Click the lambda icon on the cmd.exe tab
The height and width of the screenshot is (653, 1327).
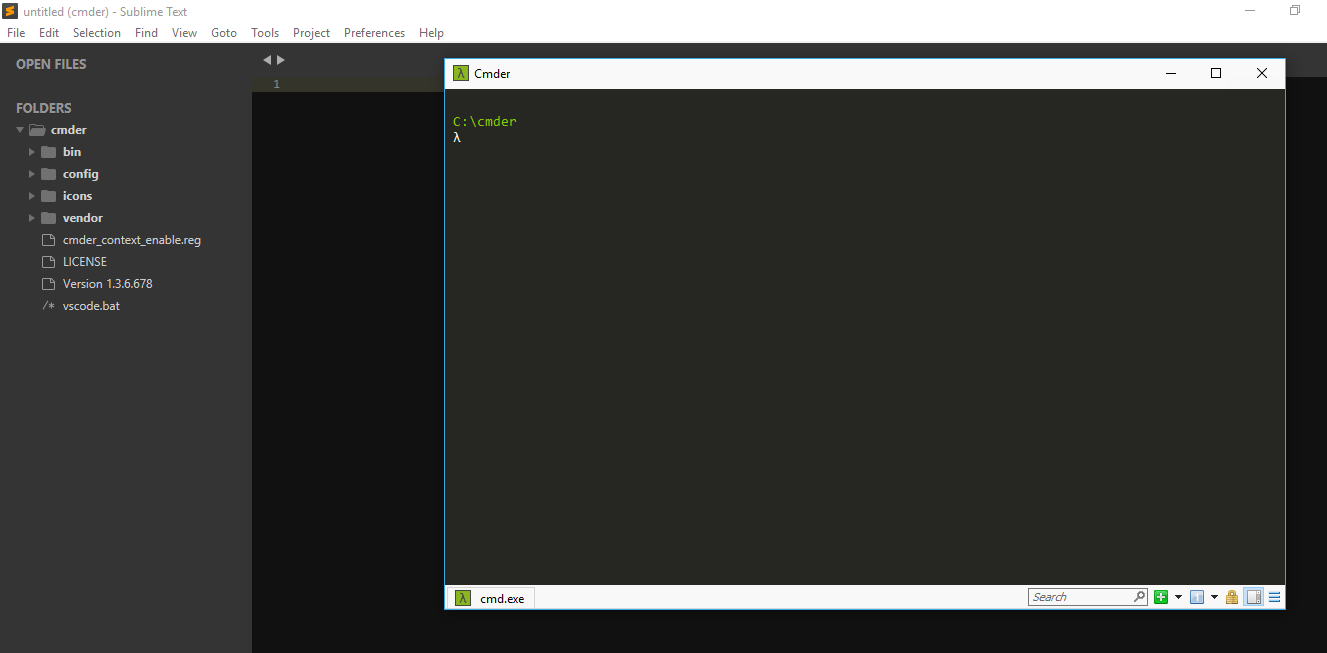pyautogui.click(x=463, y=597)
